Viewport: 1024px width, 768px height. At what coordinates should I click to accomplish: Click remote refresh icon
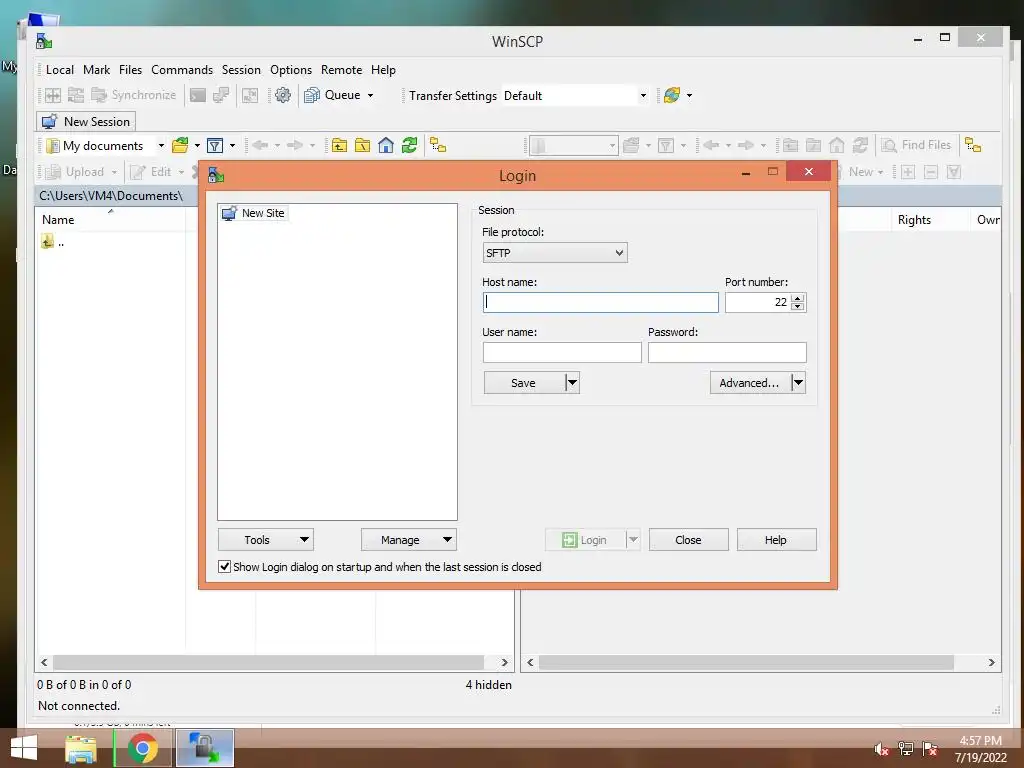861,145
